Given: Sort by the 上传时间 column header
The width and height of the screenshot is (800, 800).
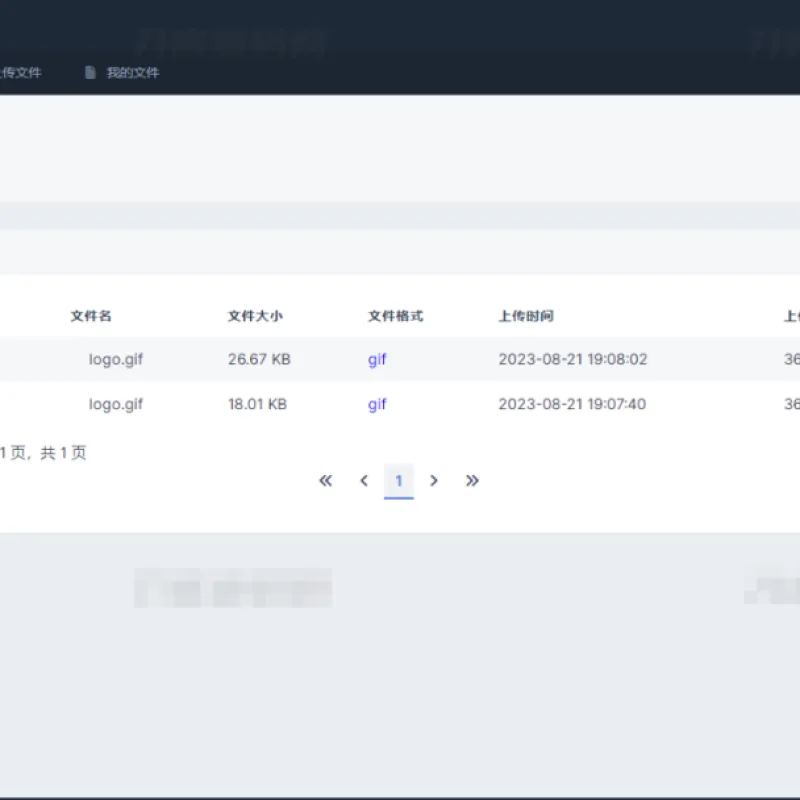Looking at the screenshot, I should point(526,316).
